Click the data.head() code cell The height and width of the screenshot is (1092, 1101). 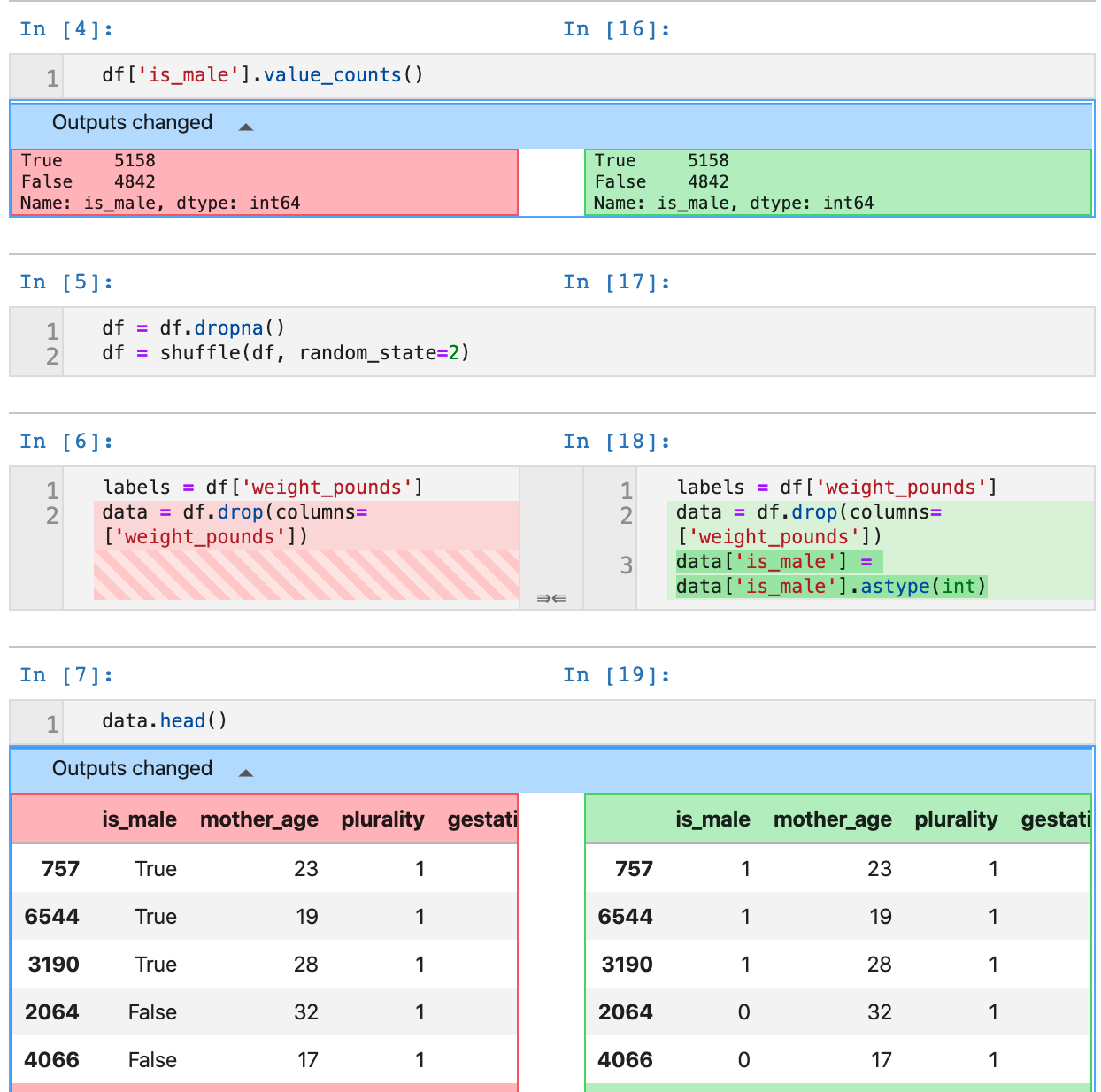click(x=165, y=721)
